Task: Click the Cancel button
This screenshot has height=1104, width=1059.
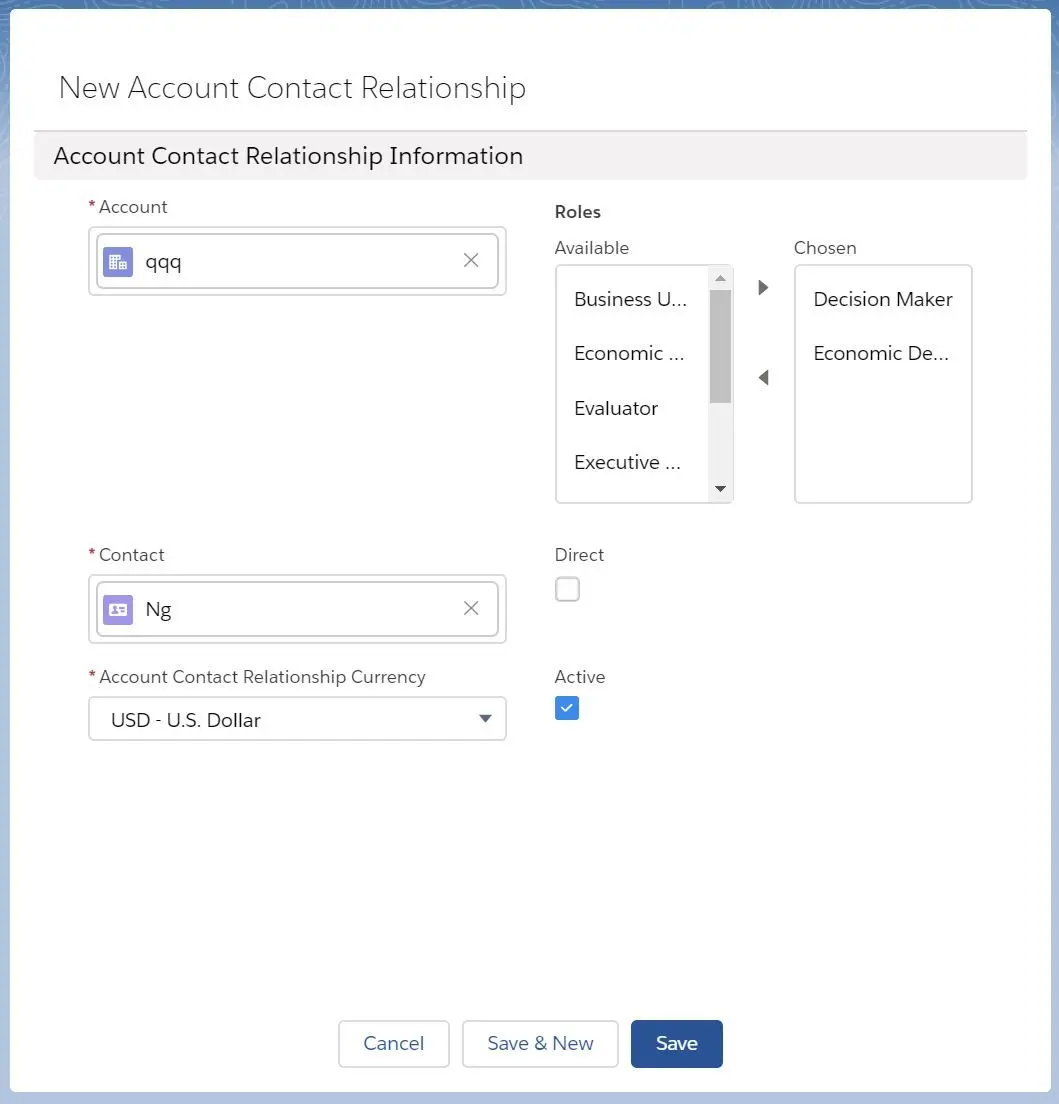Action: coord(394,1043)
